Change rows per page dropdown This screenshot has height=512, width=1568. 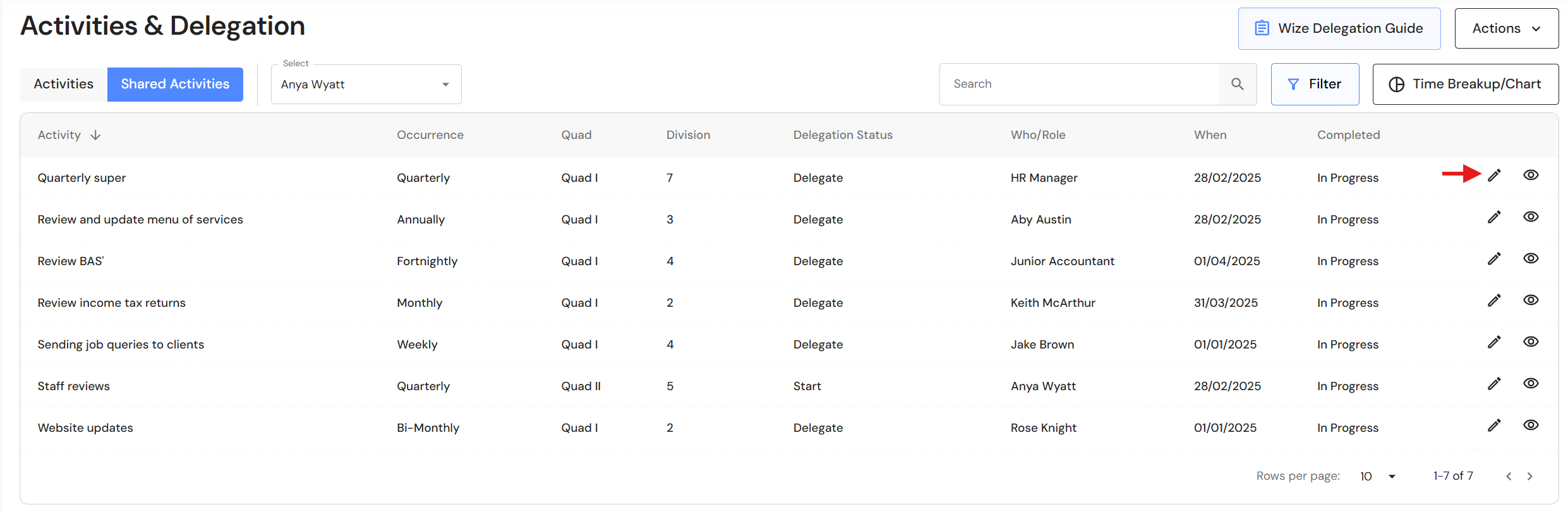click(1378, 476)
